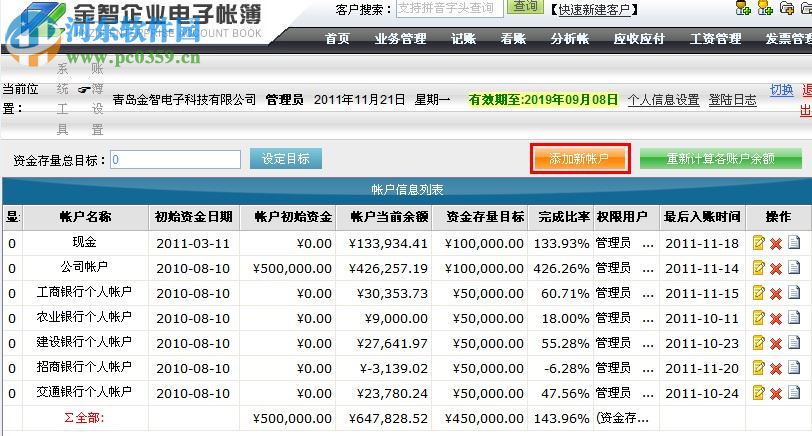Expand permission users ellipsis in 建设银行个人帐户 row
Image resolution: width=812 pixels, height=436 pixels.
pos(647,345)
